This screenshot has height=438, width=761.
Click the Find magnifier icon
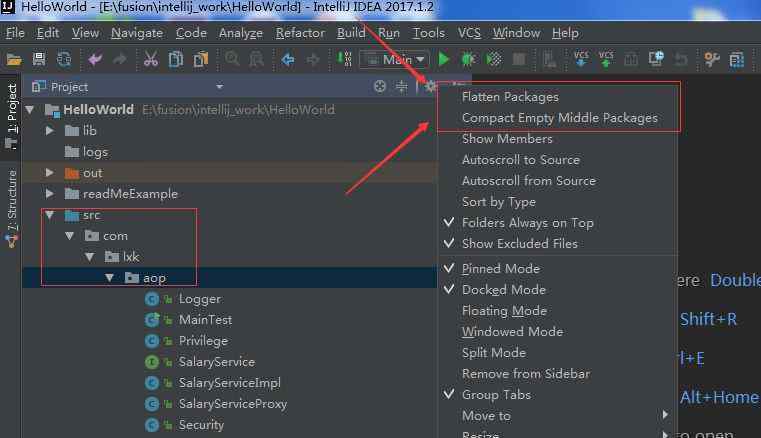[232, 59]
